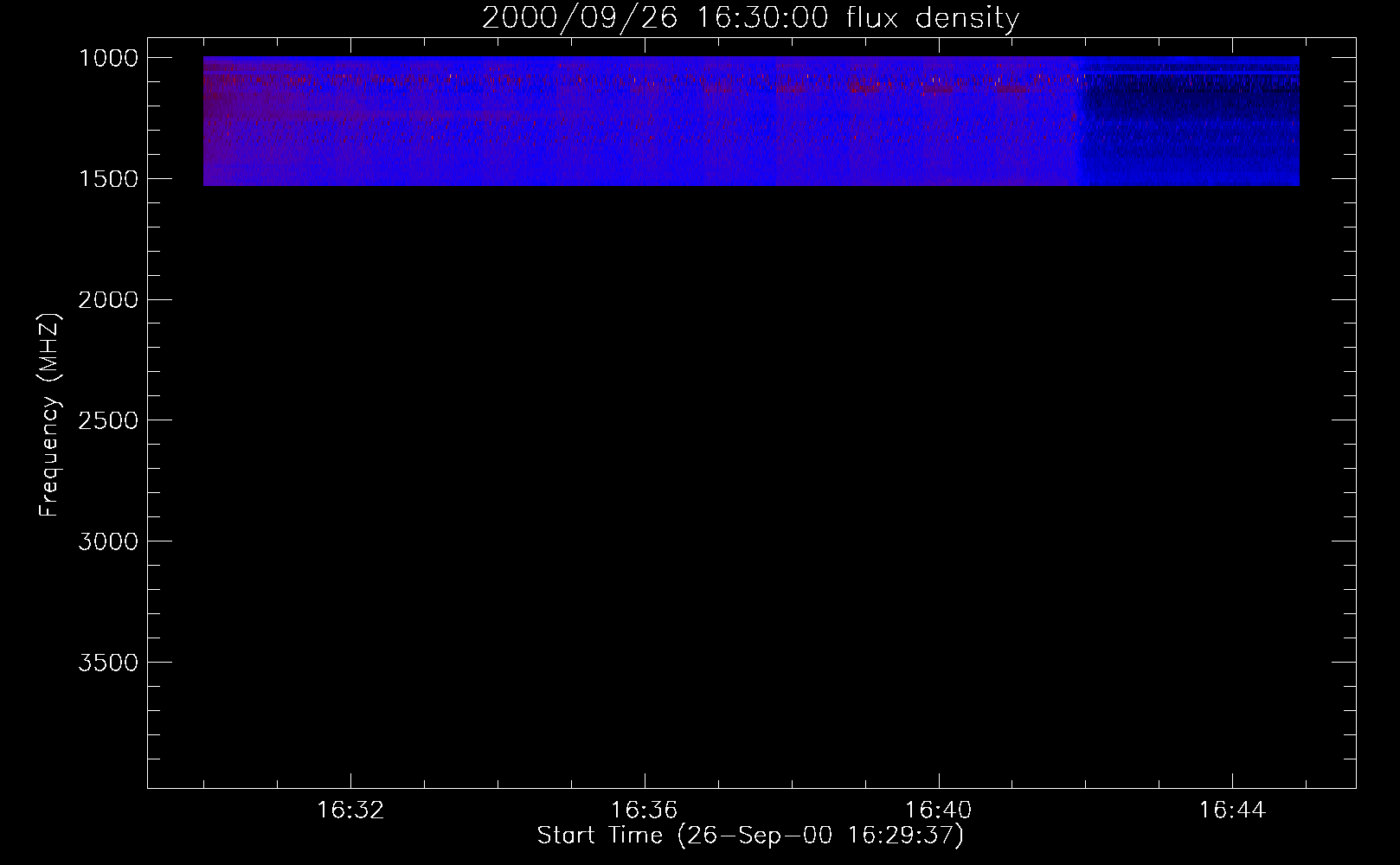The image size is (1400, 865).
Task: Pick the 3000 frequency tick label
Action: 108,541
